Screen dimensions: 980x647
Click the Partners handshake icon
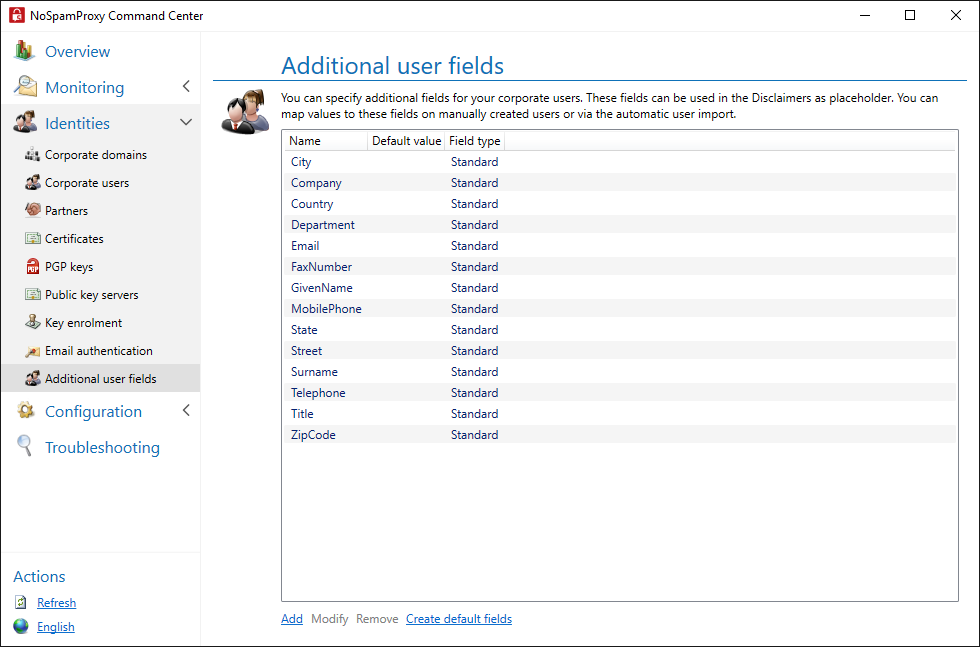(x=32, y=210)
